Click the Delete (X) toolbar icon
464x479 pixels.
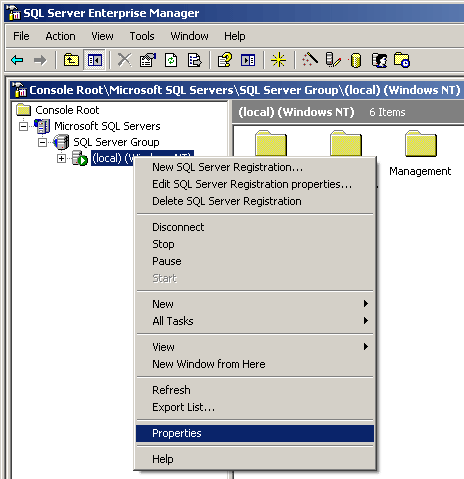[125, 60]
